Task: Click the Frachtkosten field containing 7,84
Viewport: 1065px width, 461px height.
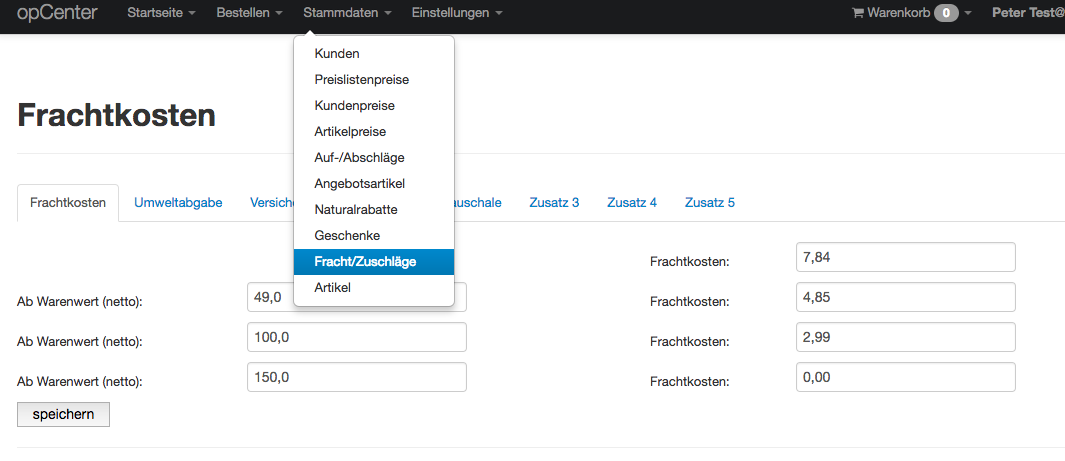Action: tap(905, 258)
